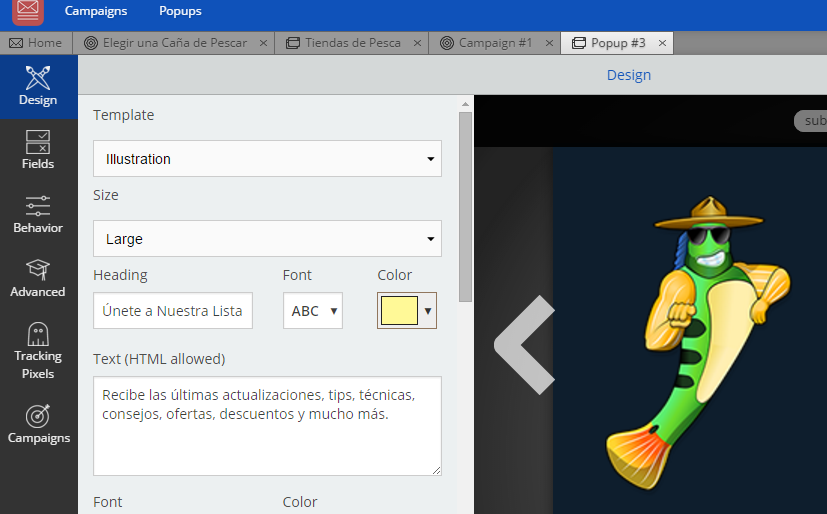Screen dimensions: 827x514
Task: Select the Behavior sliders icon
Action: tap(38, 214)
